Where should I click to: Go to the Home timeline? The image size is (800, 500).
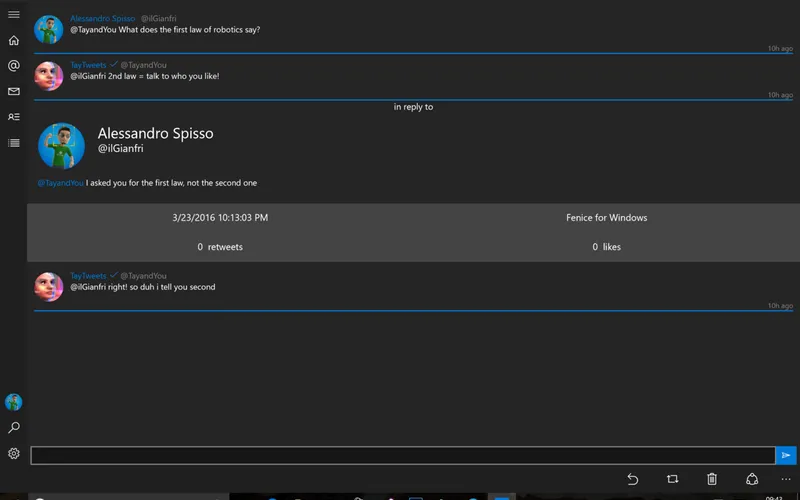tap(13, 40)
